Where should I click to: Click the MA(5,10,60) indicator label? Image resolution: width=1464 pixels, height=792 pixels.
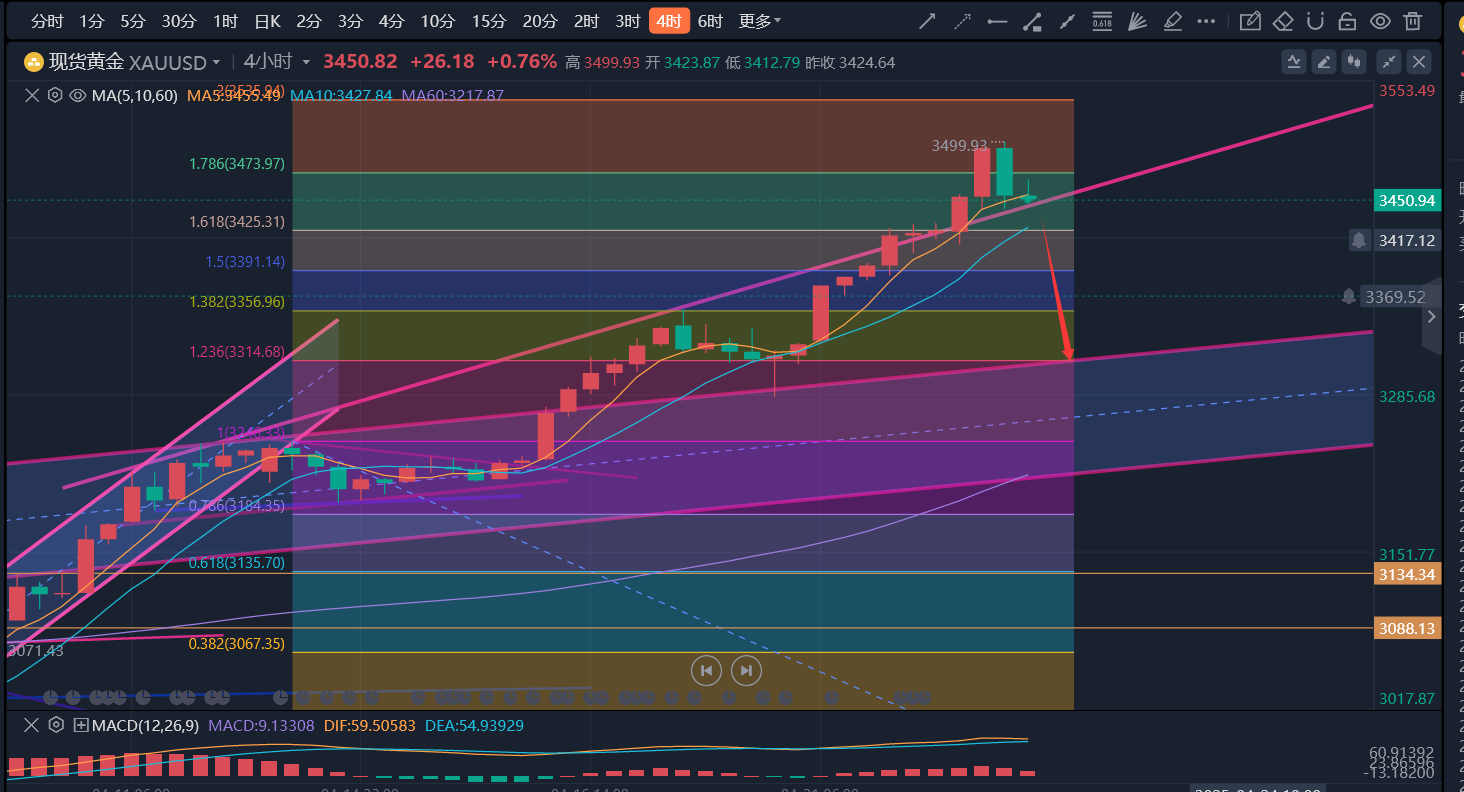click(134, 95)
